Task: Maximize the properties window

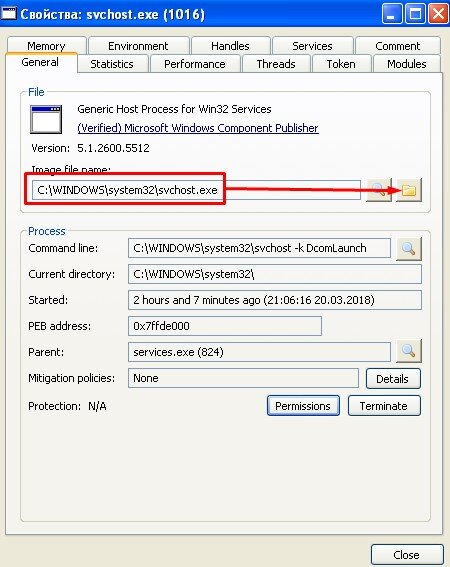Action: (x=415, y=14)
